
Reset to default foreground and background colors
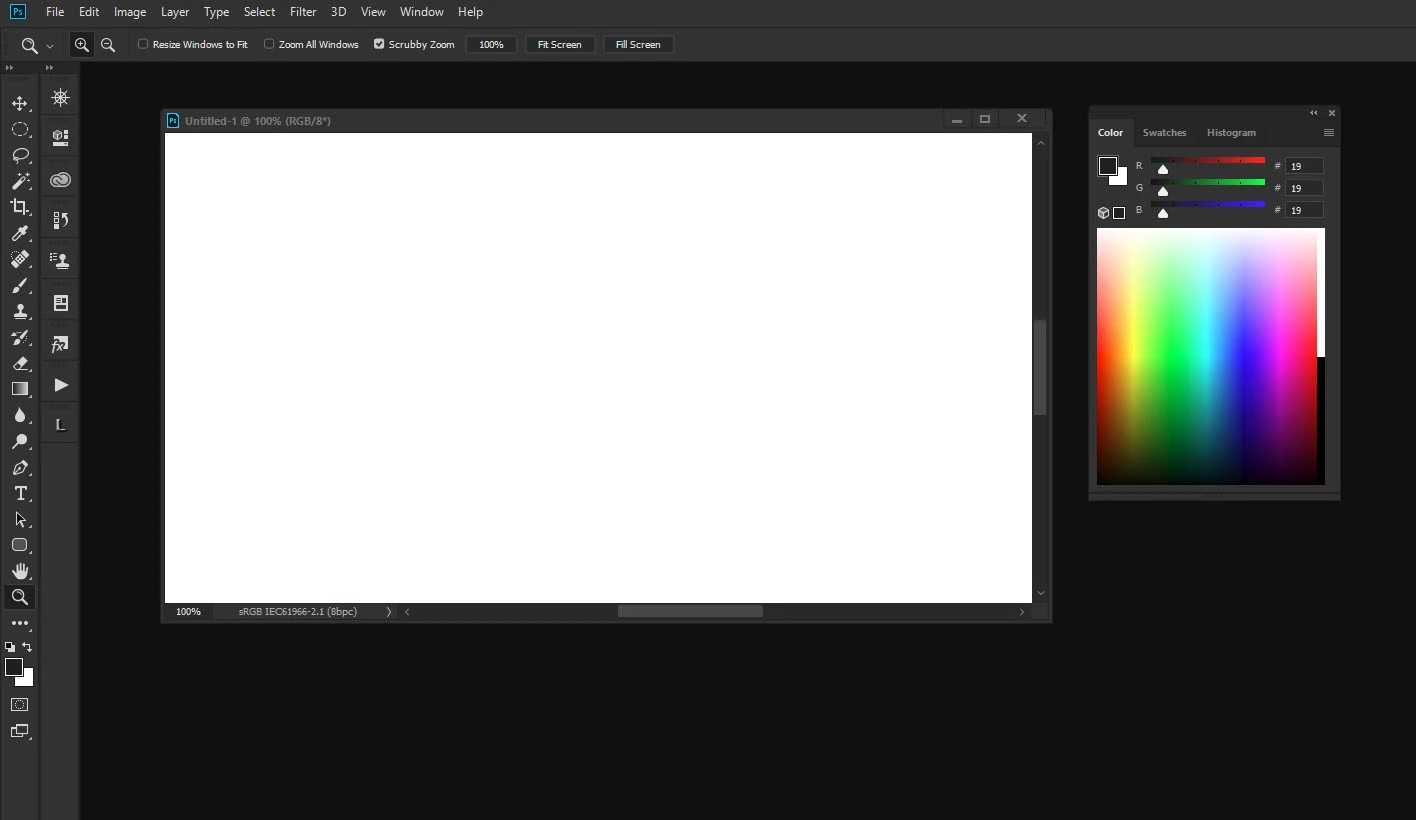coord(10,647)
